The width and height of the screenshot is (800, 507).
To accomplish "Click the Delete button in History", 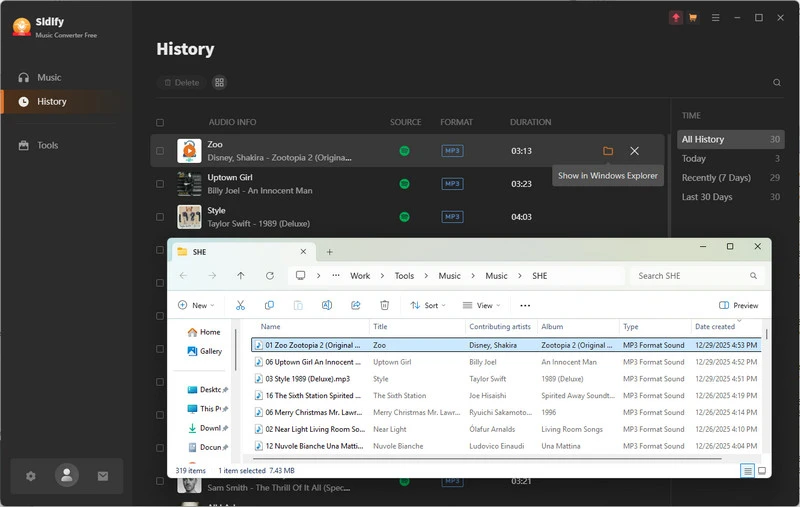I will click(182, 83).
